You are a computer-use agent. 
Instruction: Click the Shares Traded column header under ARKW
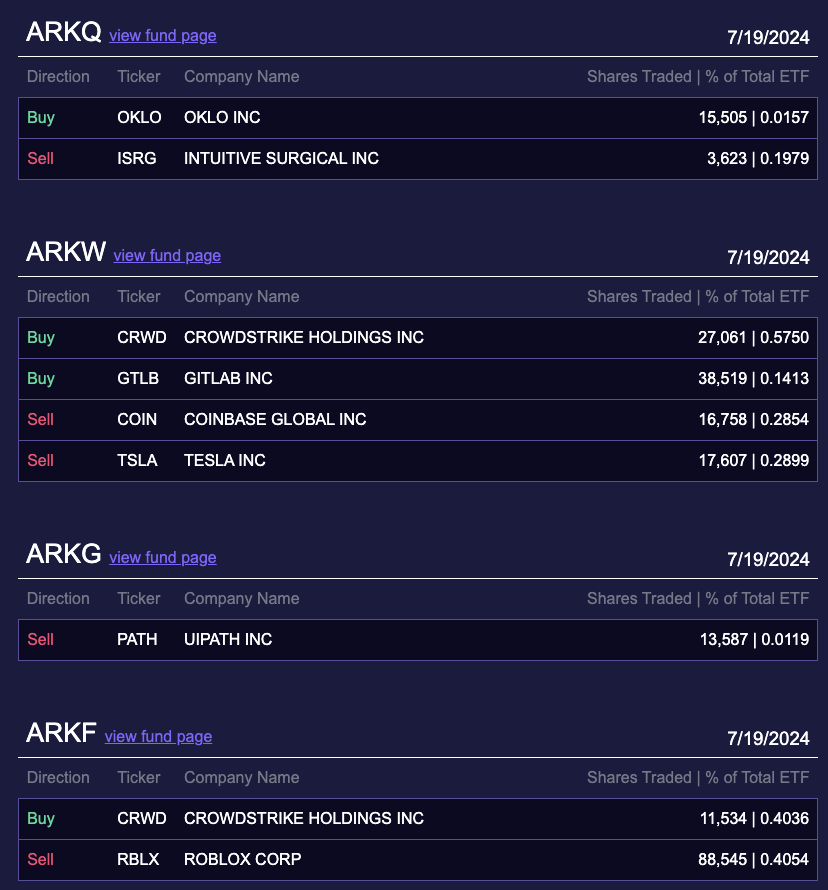click(697, 296)
